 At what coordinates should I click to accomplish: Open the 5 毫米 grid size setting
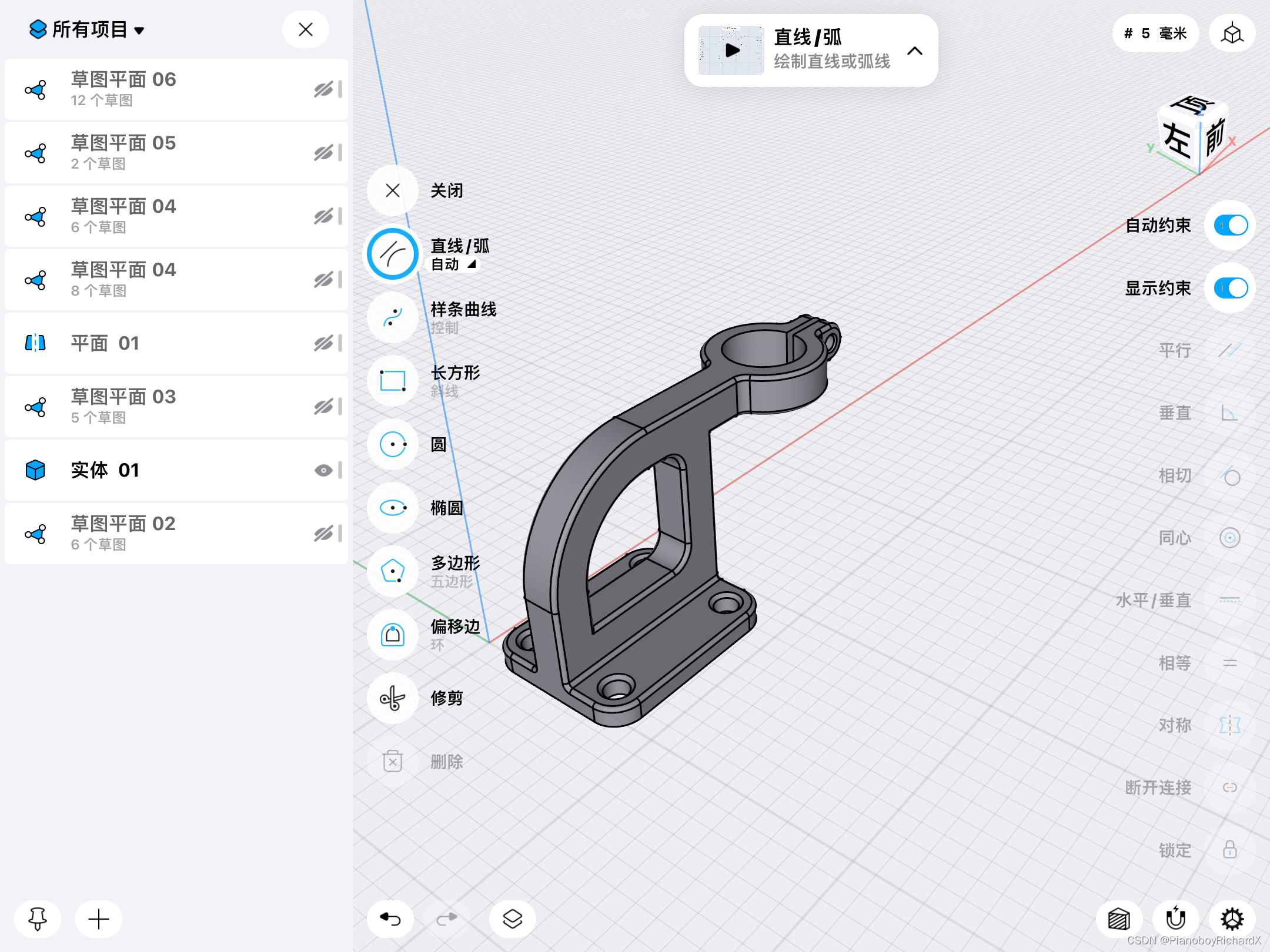click(x=1155, y=33)
